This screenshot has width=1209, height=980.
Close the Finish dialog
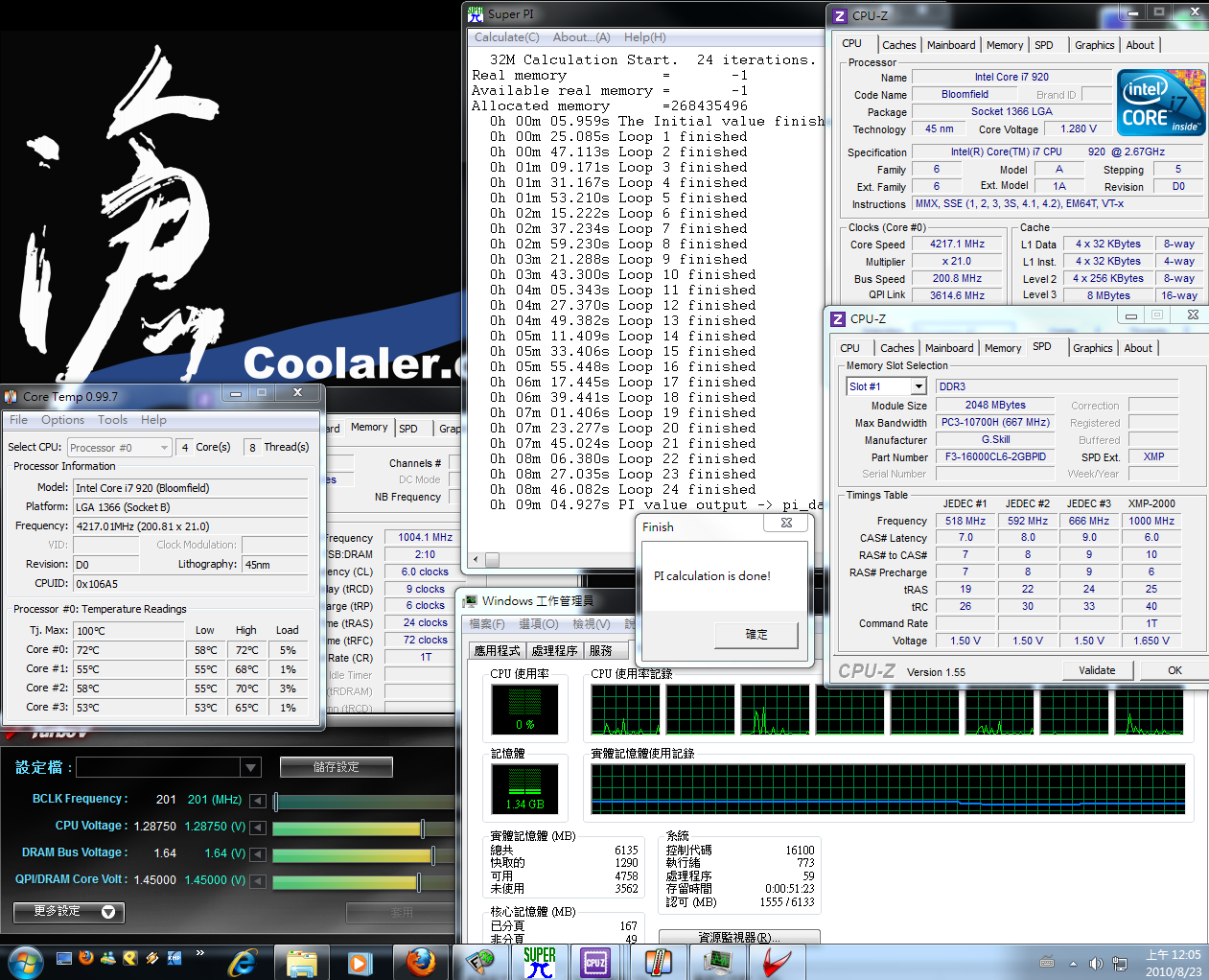pyautogui.click(x=786, y=523)
